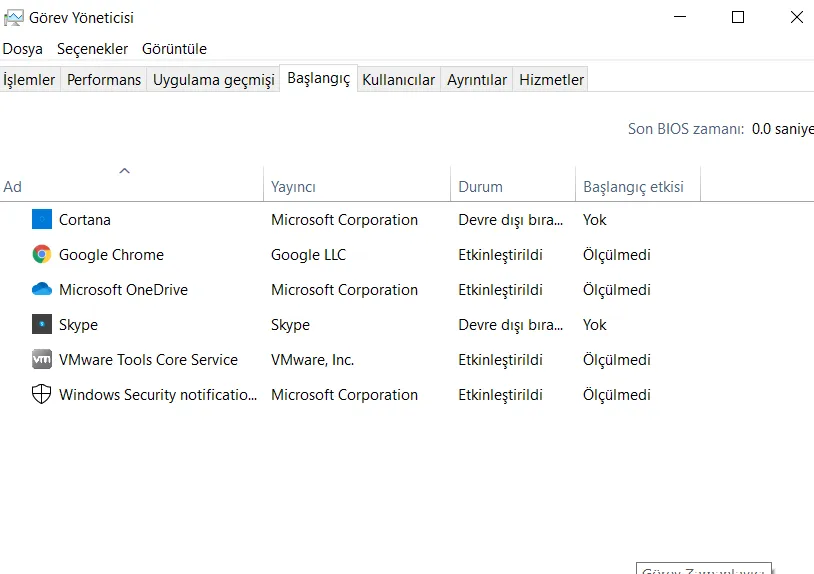Click VMware's Etkinleştirildi status
Viewport: 814px width, 574px height.
(x=500, y=360)
